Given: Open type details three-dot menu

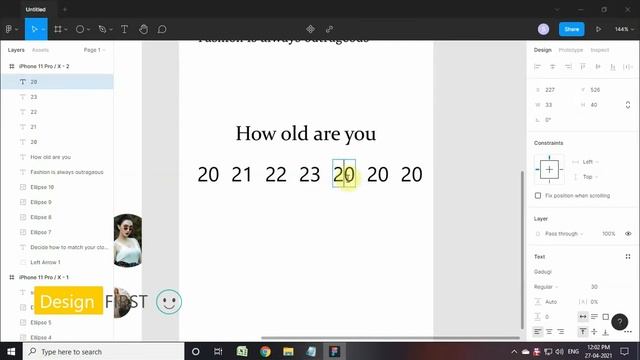Looking at the screenshot, I should (629, 332).
